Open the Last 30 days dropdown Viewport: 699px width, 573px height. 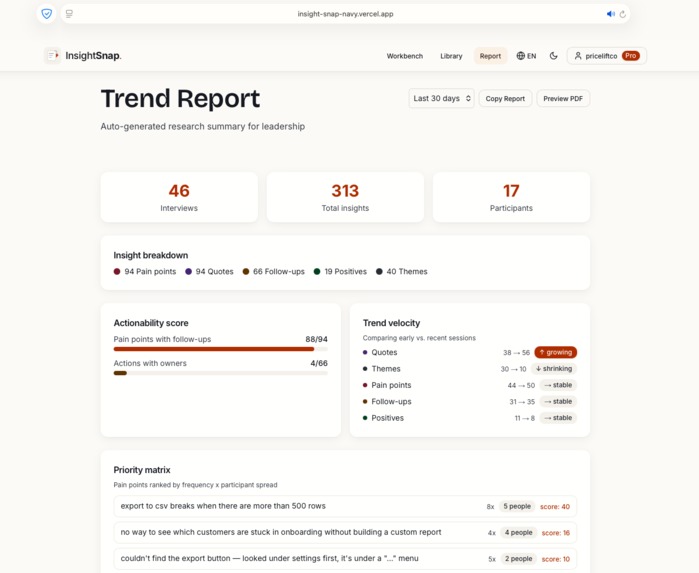click(441, 99)
